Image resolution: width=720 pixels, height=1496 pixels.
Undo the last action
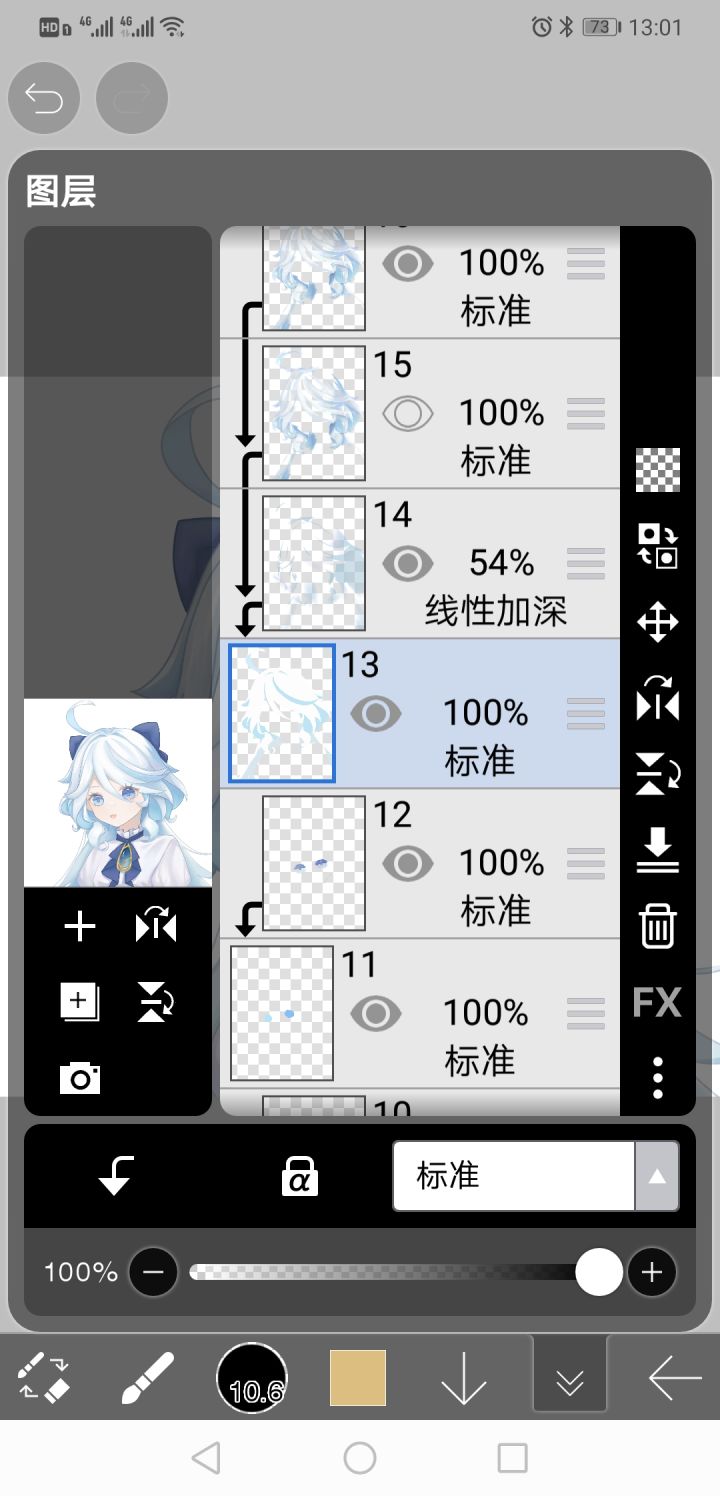(x=44, y=98)
